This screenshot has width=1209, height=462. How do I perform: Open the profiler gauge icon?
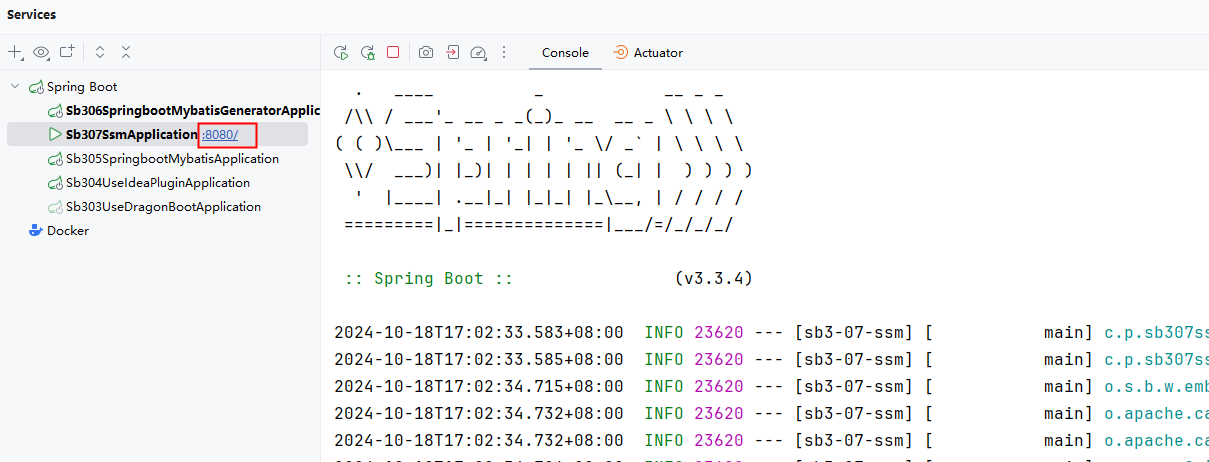coord(478,52)
